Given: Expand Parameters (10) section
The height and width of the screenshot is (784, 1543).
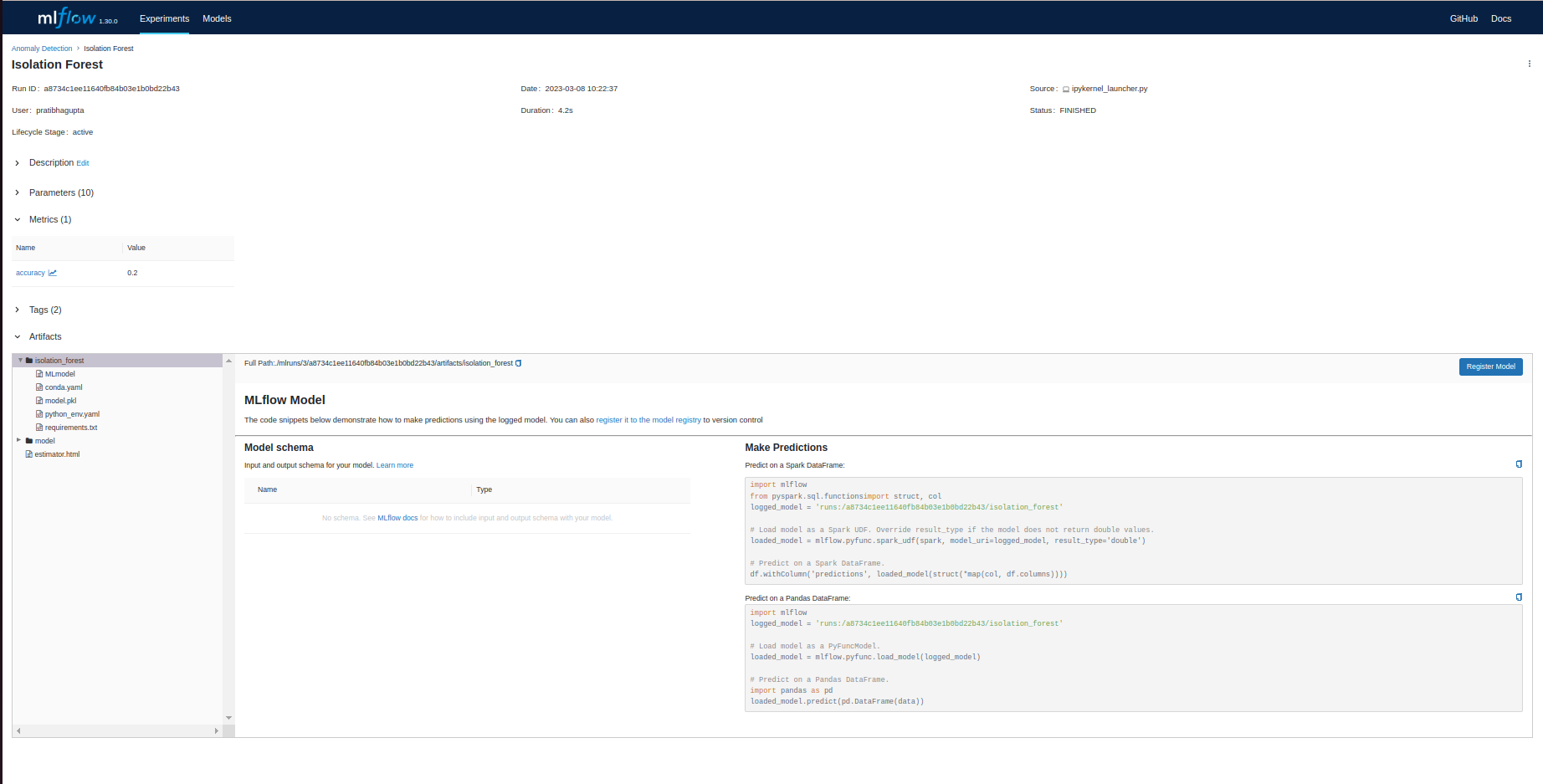Looking at the screenshot, I should 17,192.
